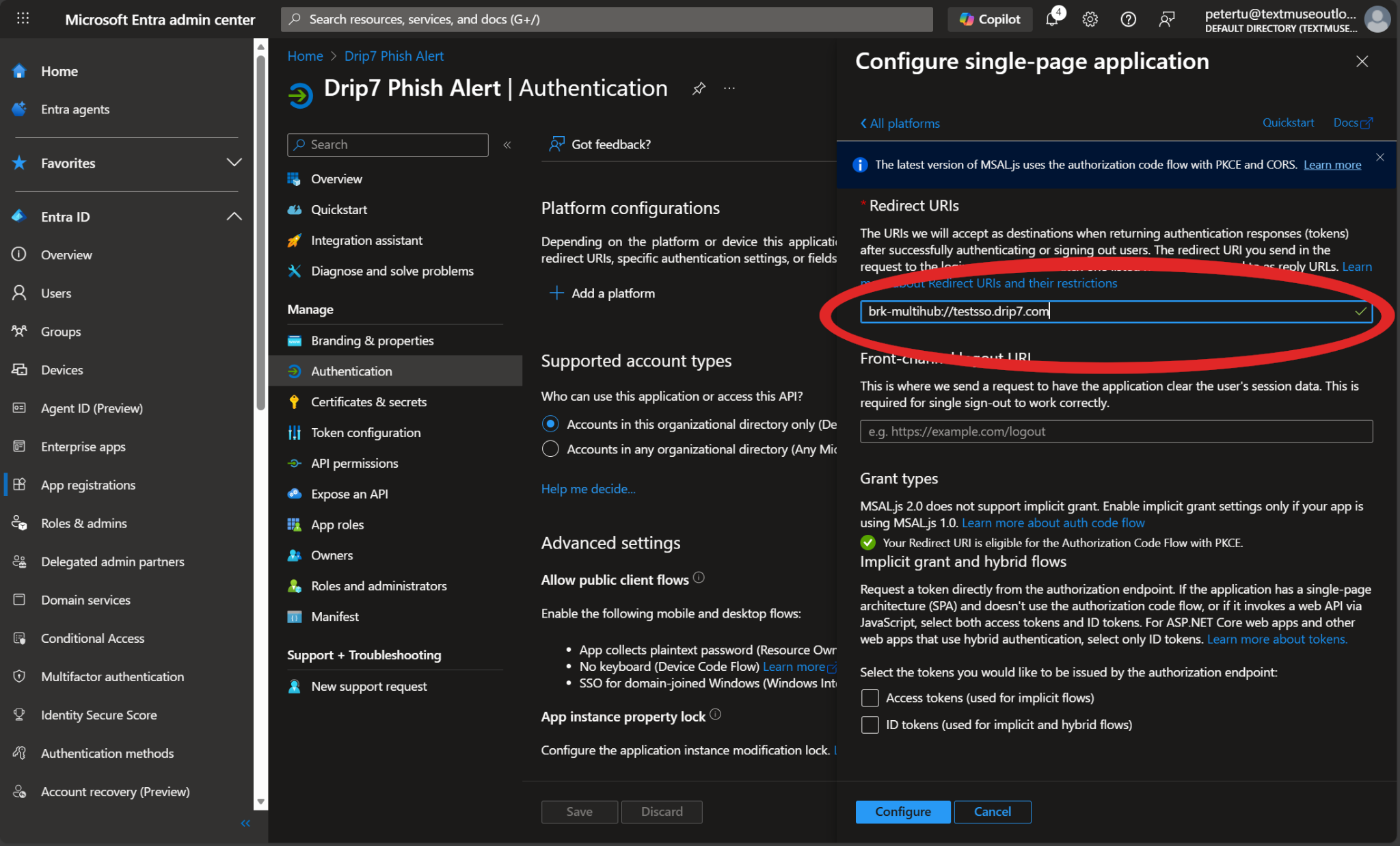Screen dimensions: 1400x846
Task: Check Access tokens for implicit flows
Action: pos(870,698)
